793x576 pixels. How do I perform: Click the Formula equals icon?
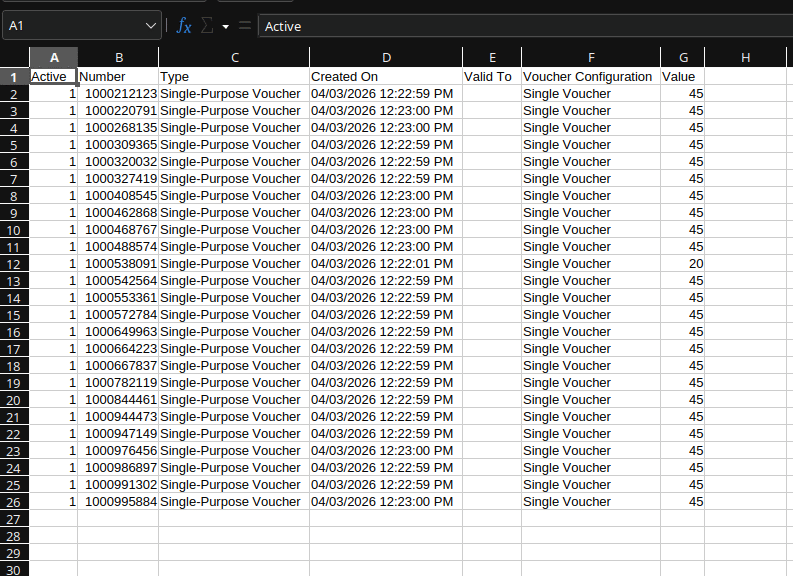pyautogui.click(x=245, y=25)
